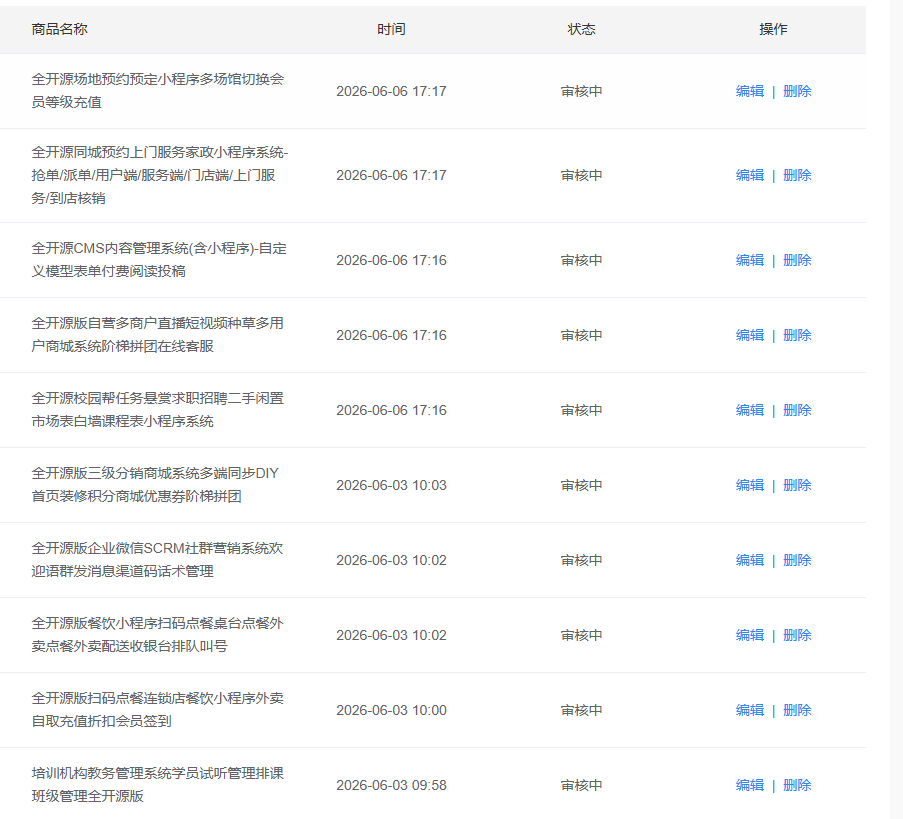Click 编辑 on the CMS内容管理系统 row
The image size is (903, 819).
pyautogui.click(x=750, y=260)
